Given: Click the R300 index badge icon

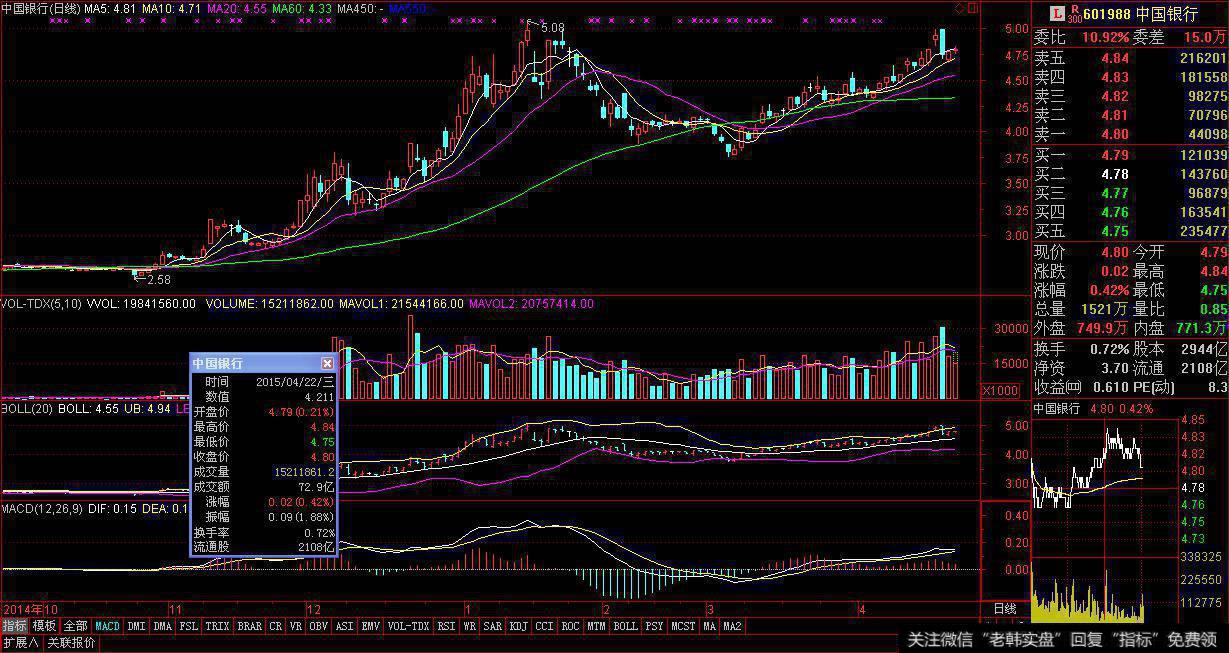Looking at the screenshot, I should click(x=1074, y=13).
